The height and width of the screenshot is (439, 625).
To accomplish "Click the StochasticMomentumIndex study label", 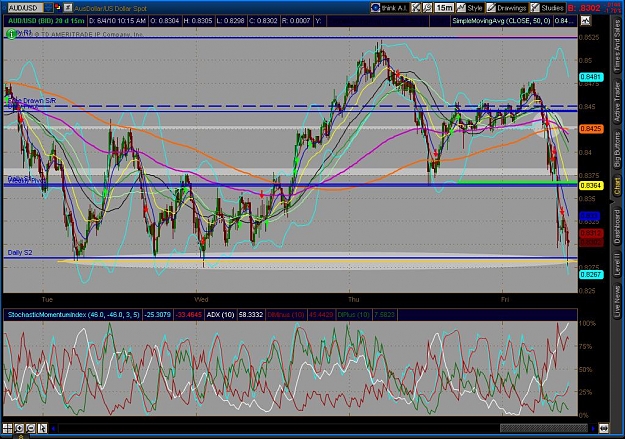I will click(73, 315).
